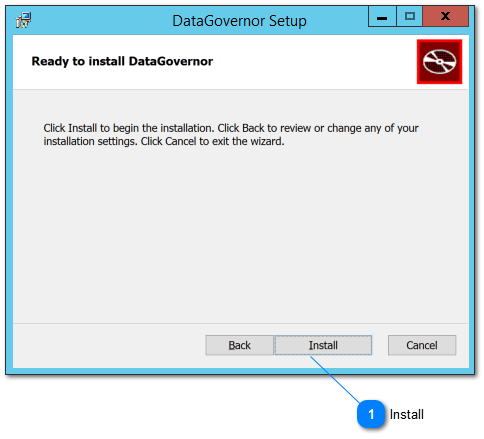Close the DataGovernor Setup window
The height and width of the screenshot is (439, 484).
[x=445, y=16]
